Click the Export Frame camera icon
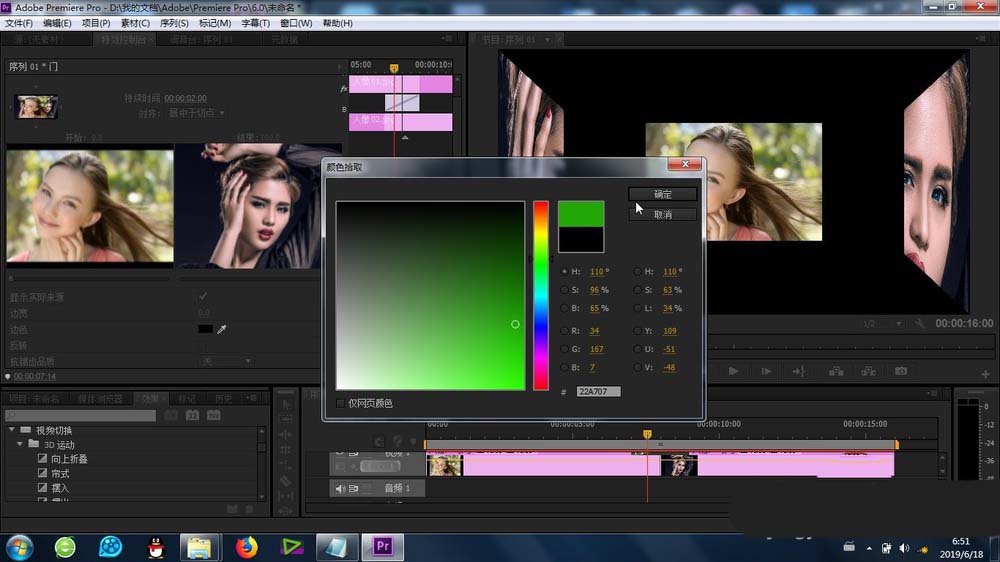Image resolution: width=1000 pixels, height=562 pixels. (901, 371)
